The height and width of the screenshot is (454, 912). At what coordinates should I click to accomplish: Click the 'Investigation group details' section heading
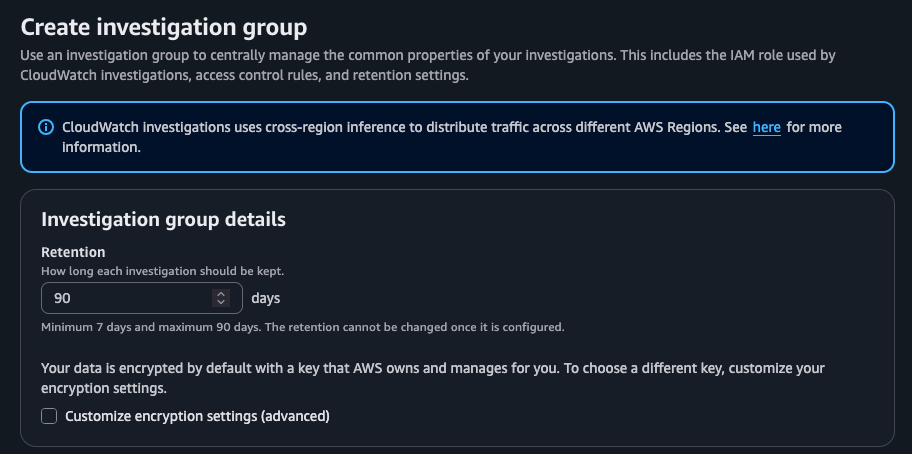(x=163, y=219)
